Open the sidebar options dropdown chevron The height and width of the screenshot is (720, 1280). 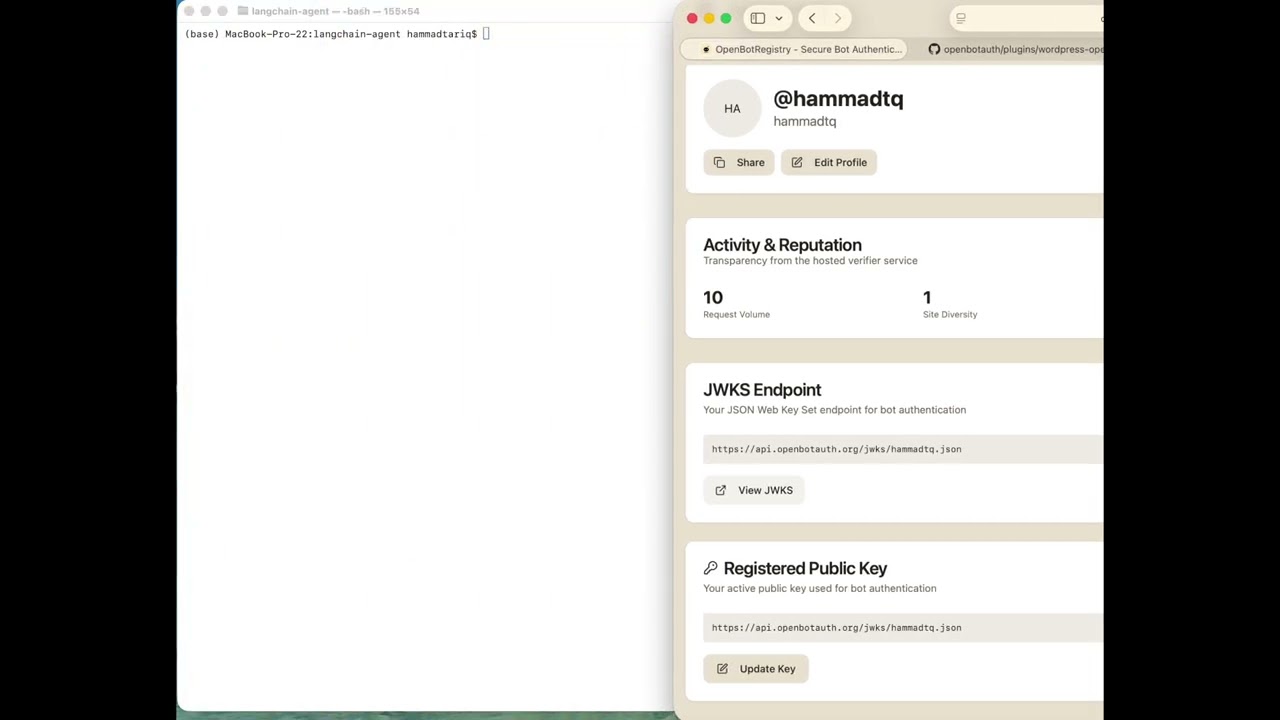click(x=779, y=18)
